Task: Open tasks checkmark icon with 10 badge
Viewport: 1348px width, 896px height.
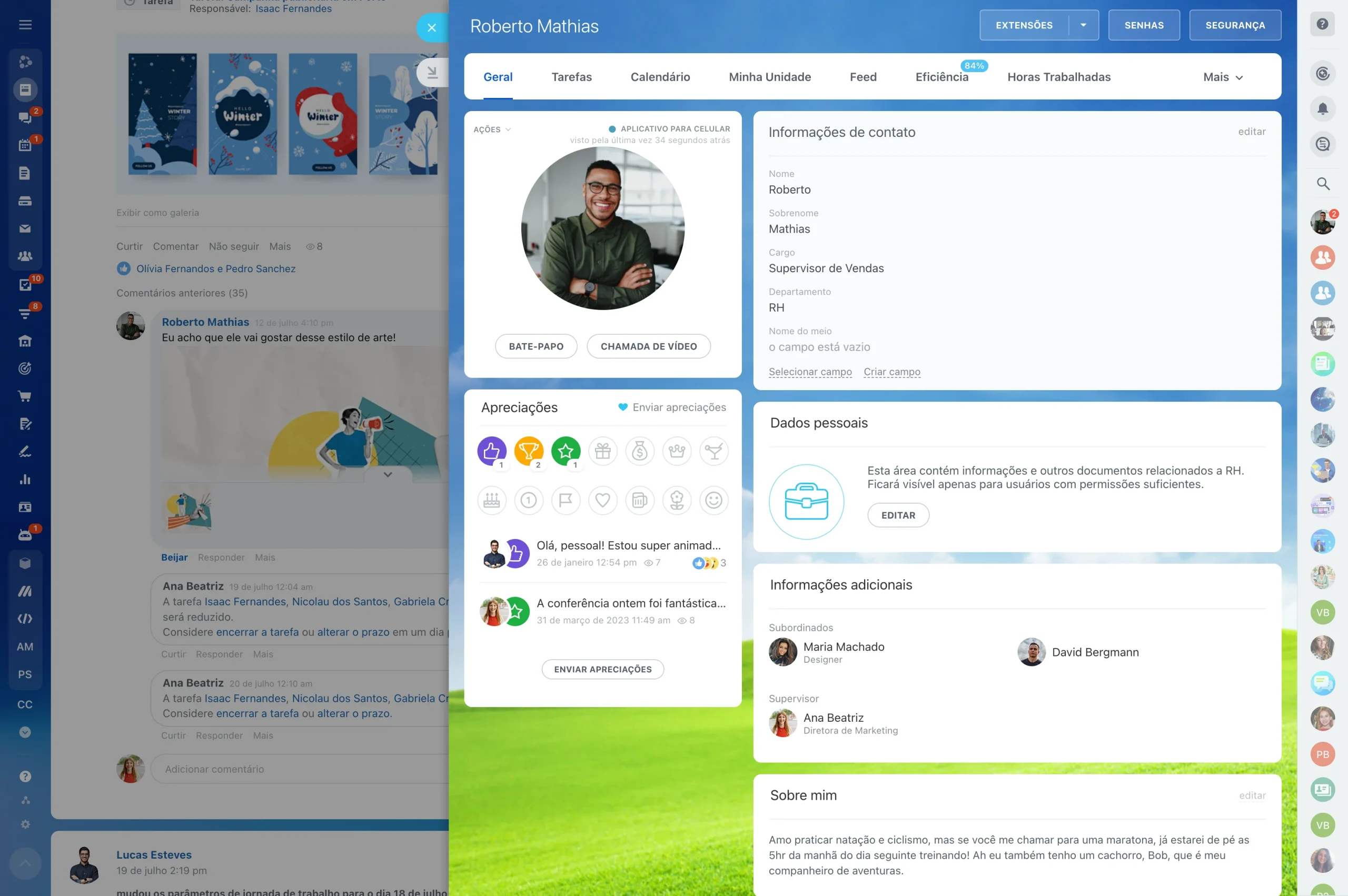Action: [x=25, y=285]
